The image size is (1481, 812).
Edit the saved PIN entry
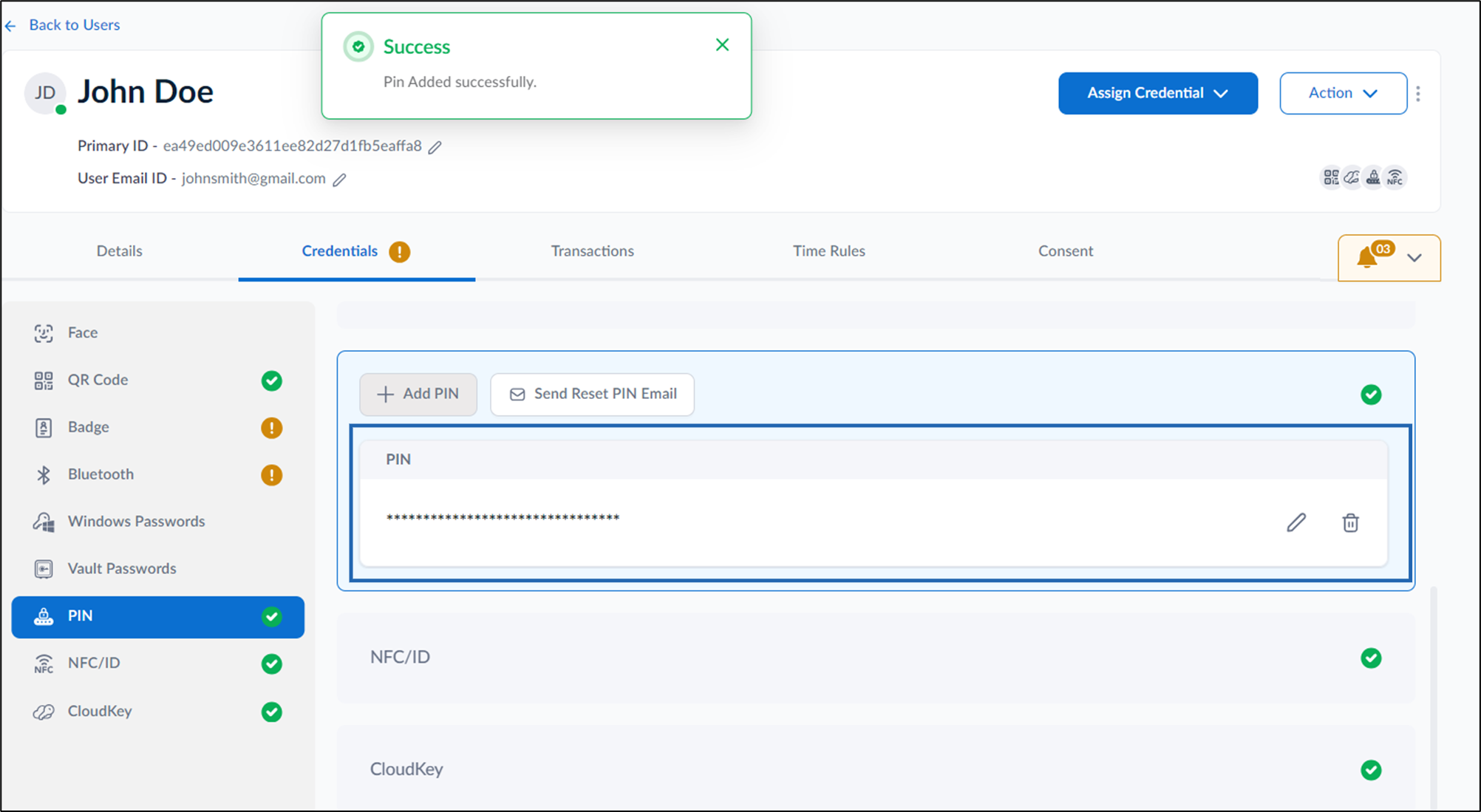(x=1296, y=522)
